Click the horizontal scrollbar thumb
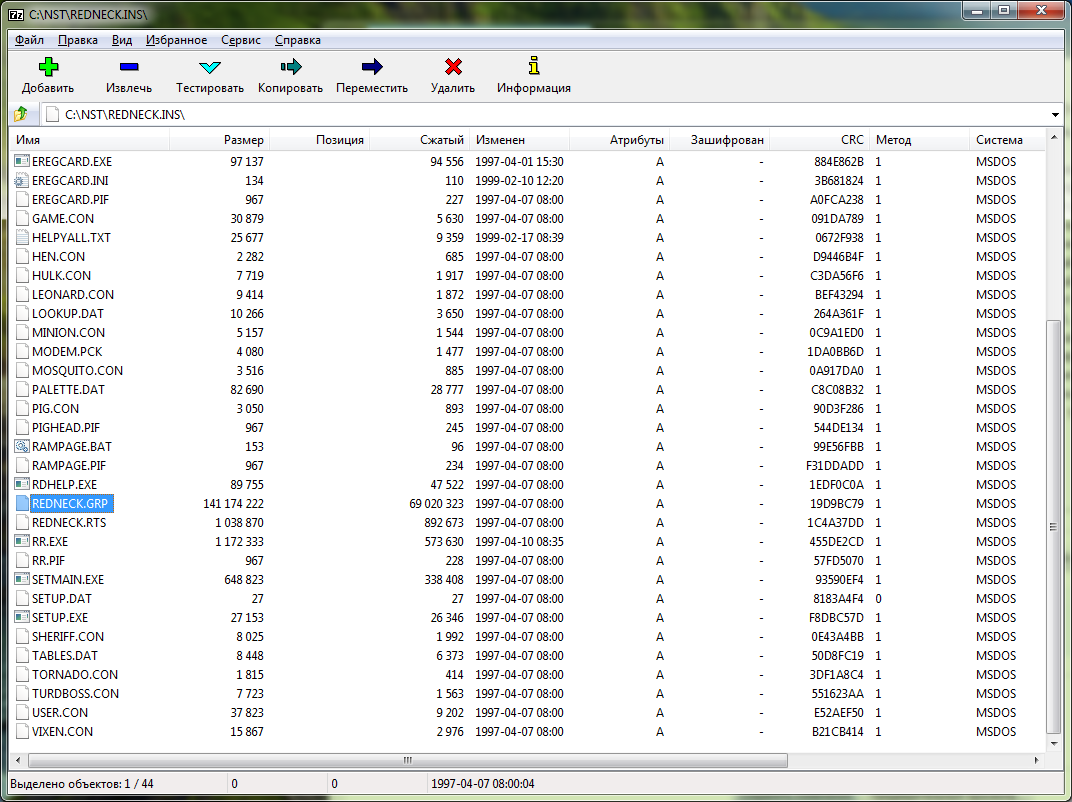This screenshot has height=802, width=1072. pos(408,761)
